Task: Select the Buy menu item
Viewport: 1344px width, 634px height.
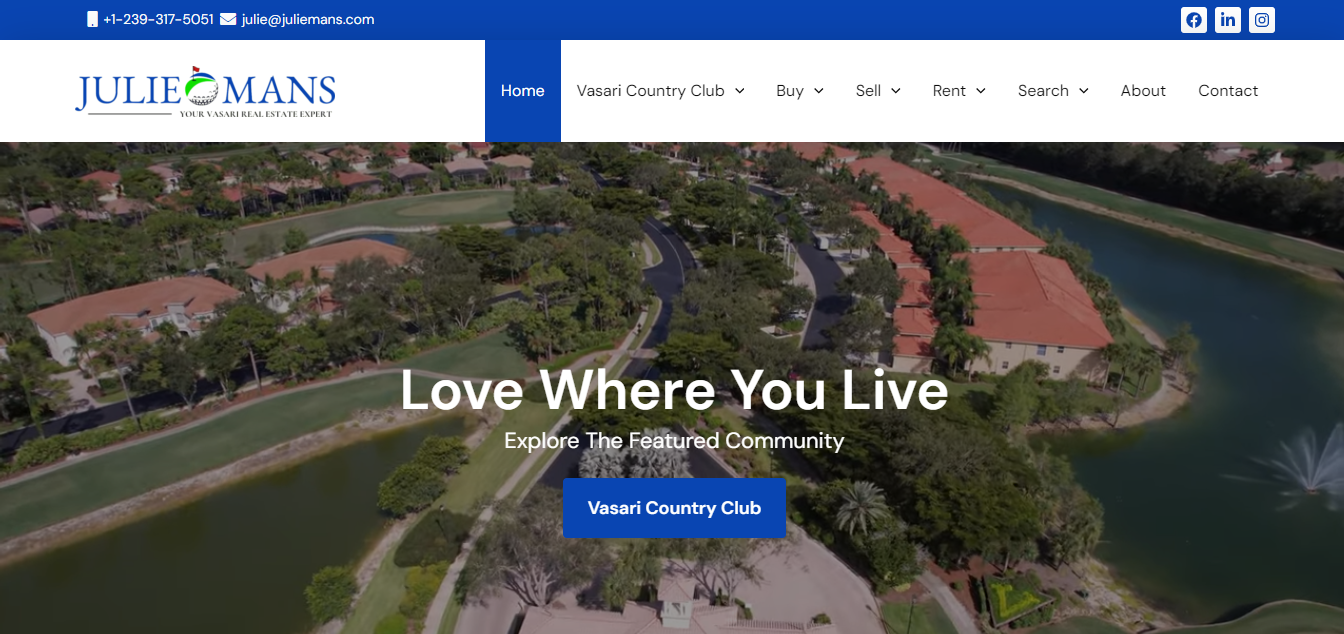Action: 790,91
